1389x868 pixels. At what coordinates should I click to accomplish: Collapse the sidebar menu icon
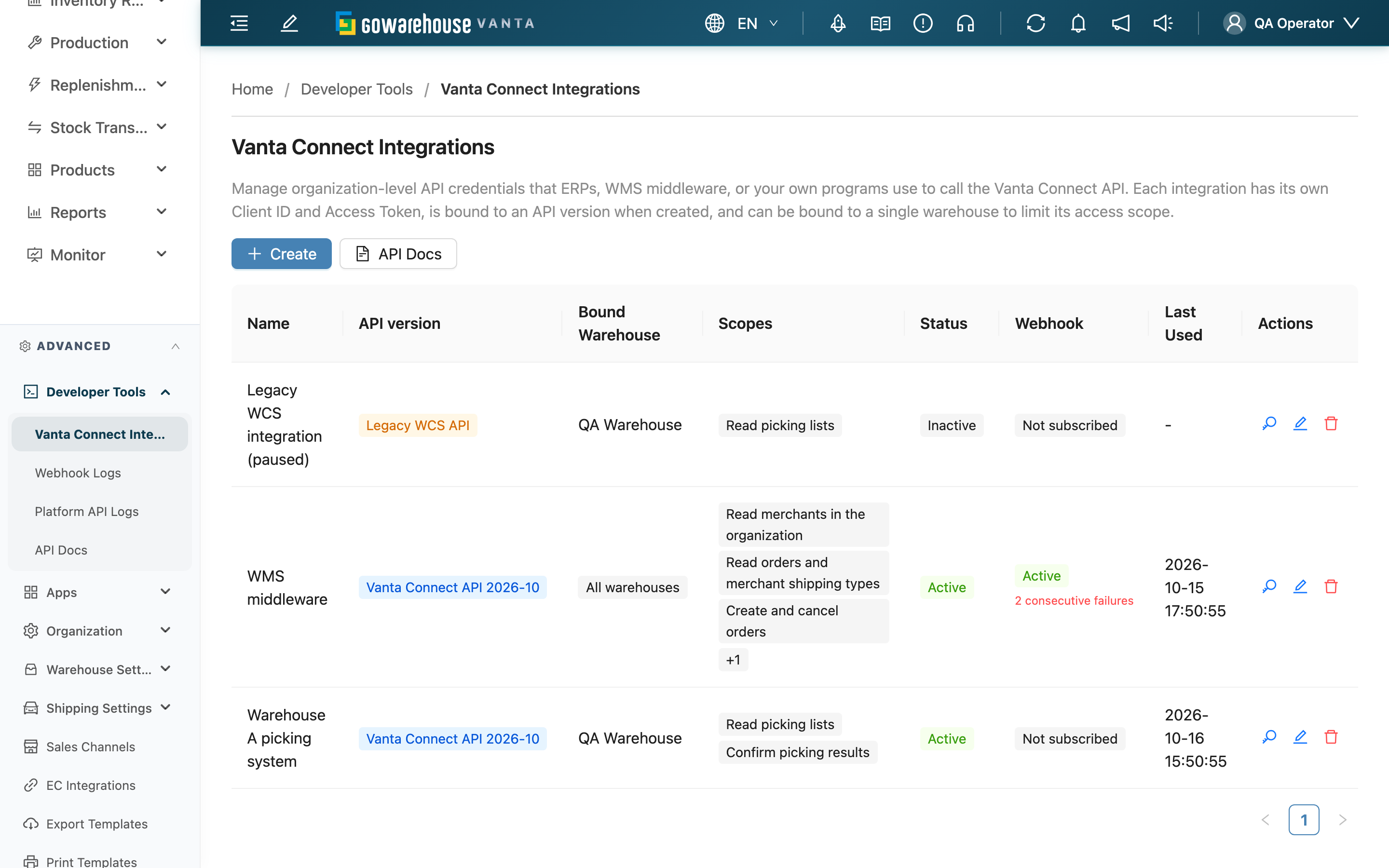click(x=239, y=24)
